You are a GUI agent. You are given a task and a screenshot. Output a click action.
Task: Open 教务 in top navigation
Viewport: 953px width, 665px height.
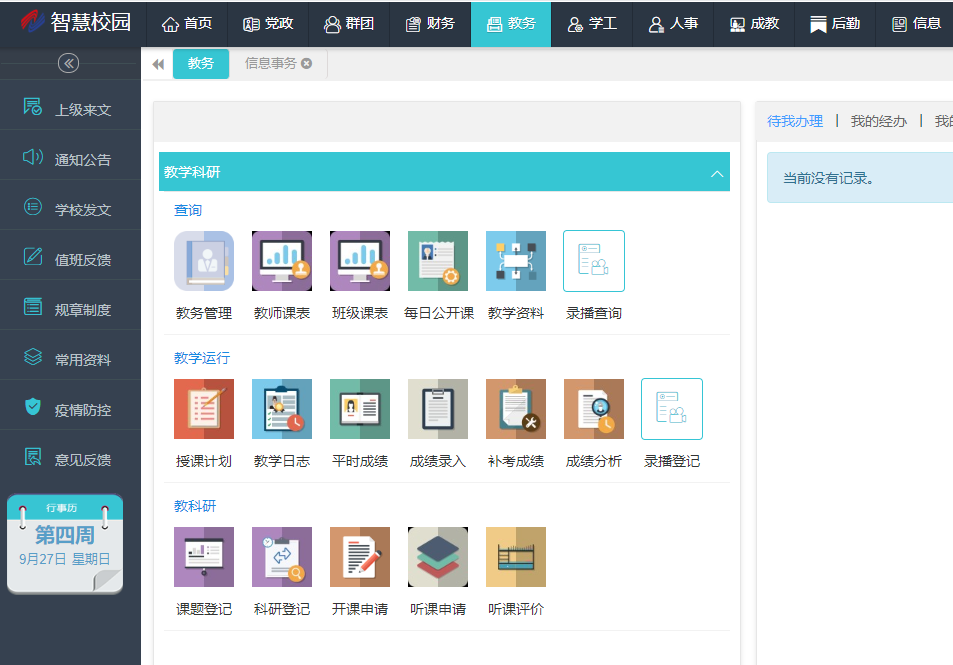[511, 24]
